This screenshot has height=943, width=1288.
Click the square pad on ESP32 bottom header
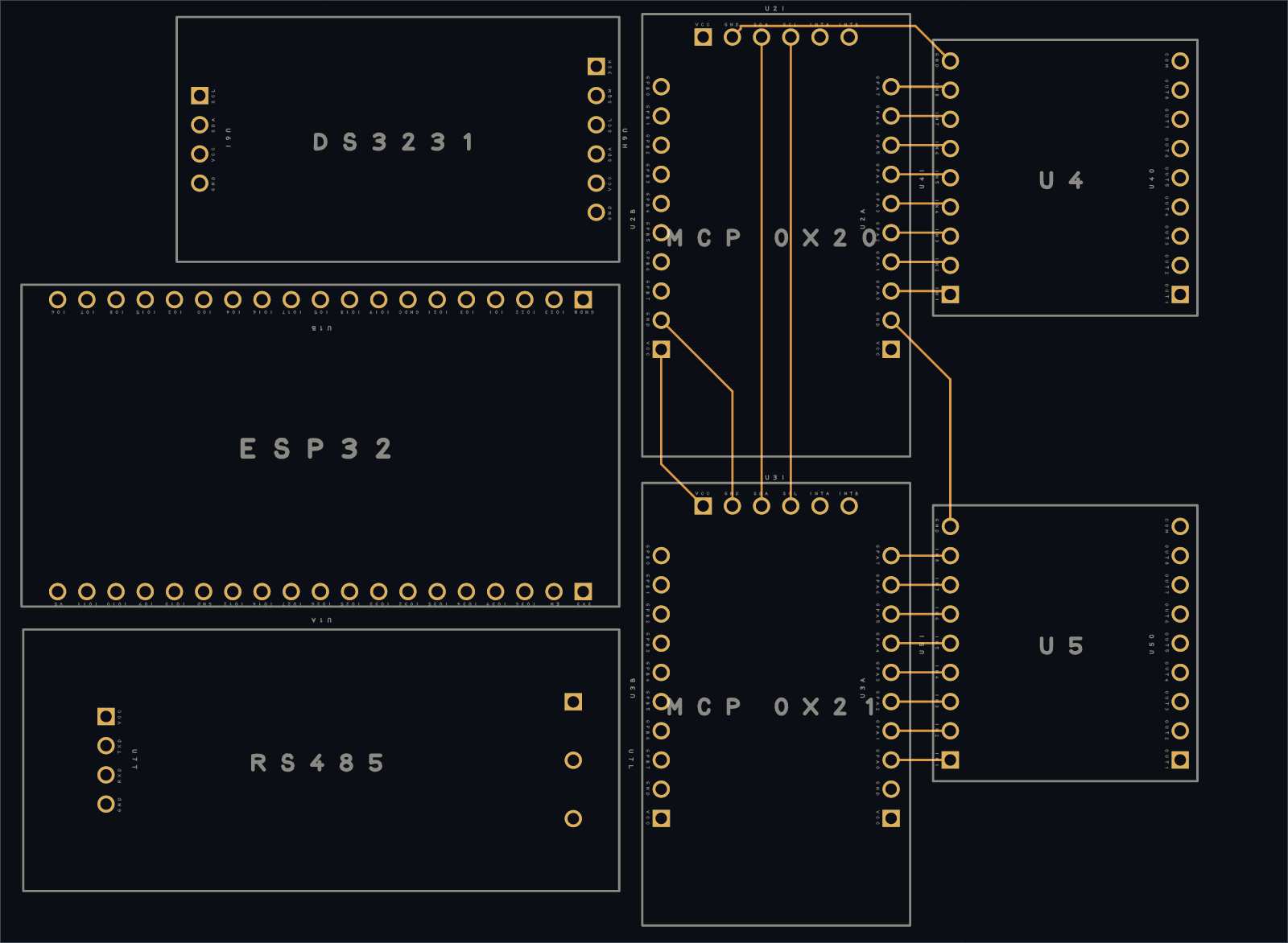coord(583,591)
